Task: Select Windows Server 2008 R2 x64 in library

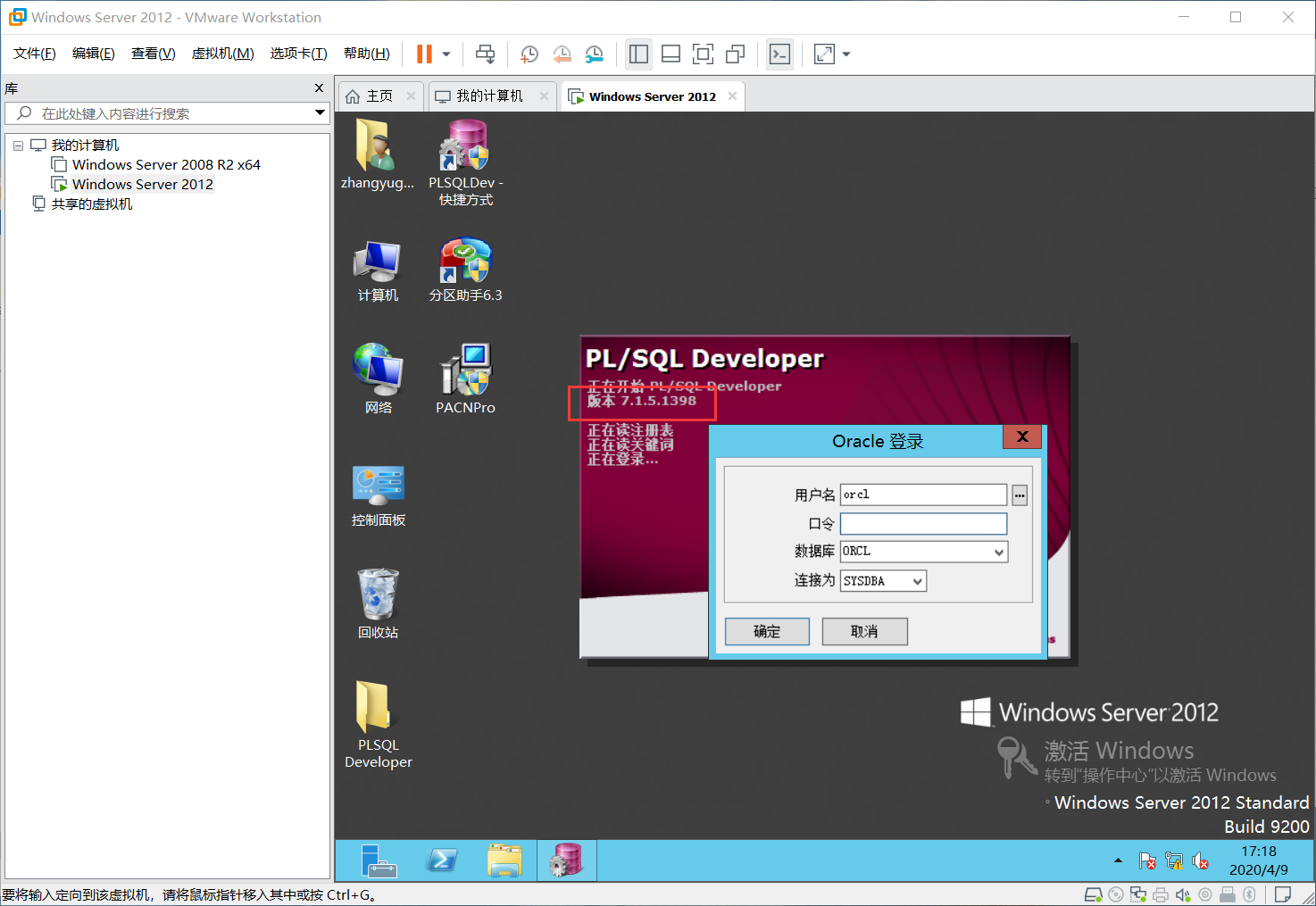Action: click(x=156, y=165)
